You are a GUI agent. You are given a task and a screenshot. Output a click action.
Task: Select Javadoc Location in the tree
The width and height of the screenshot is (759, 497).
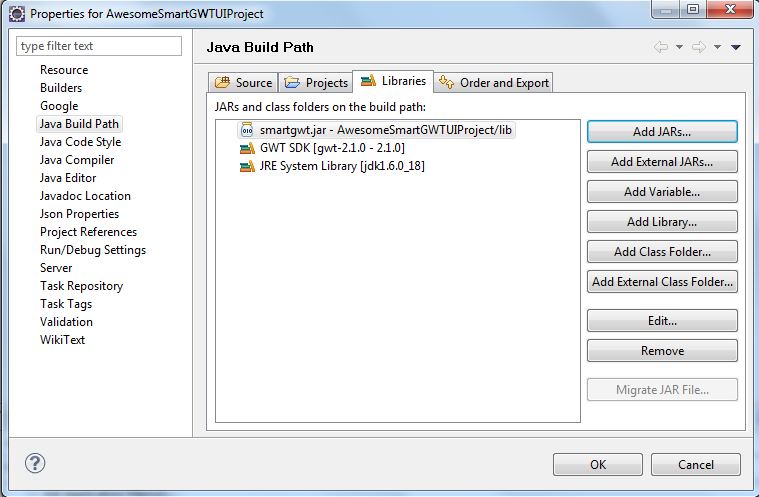(85, 196)
